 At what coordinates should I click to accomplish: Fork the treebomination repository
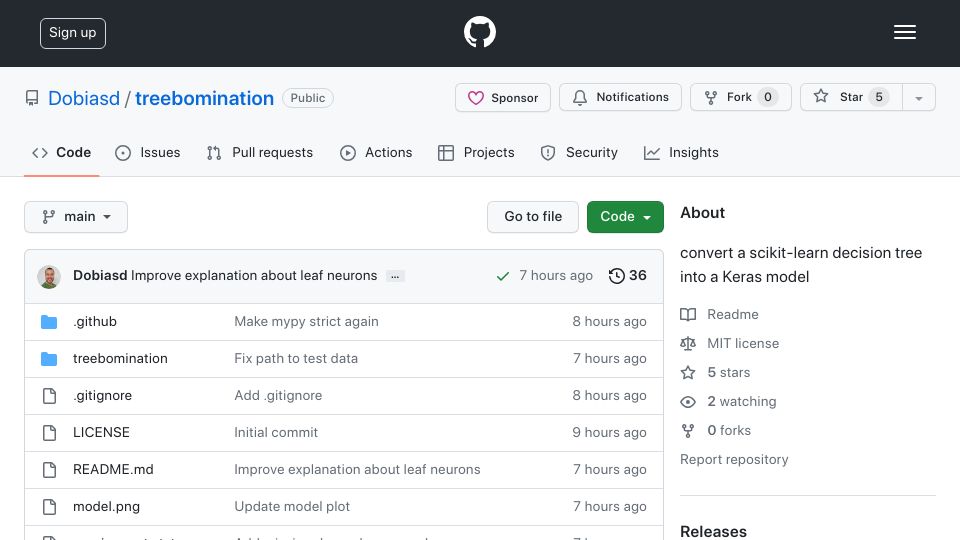741,97
